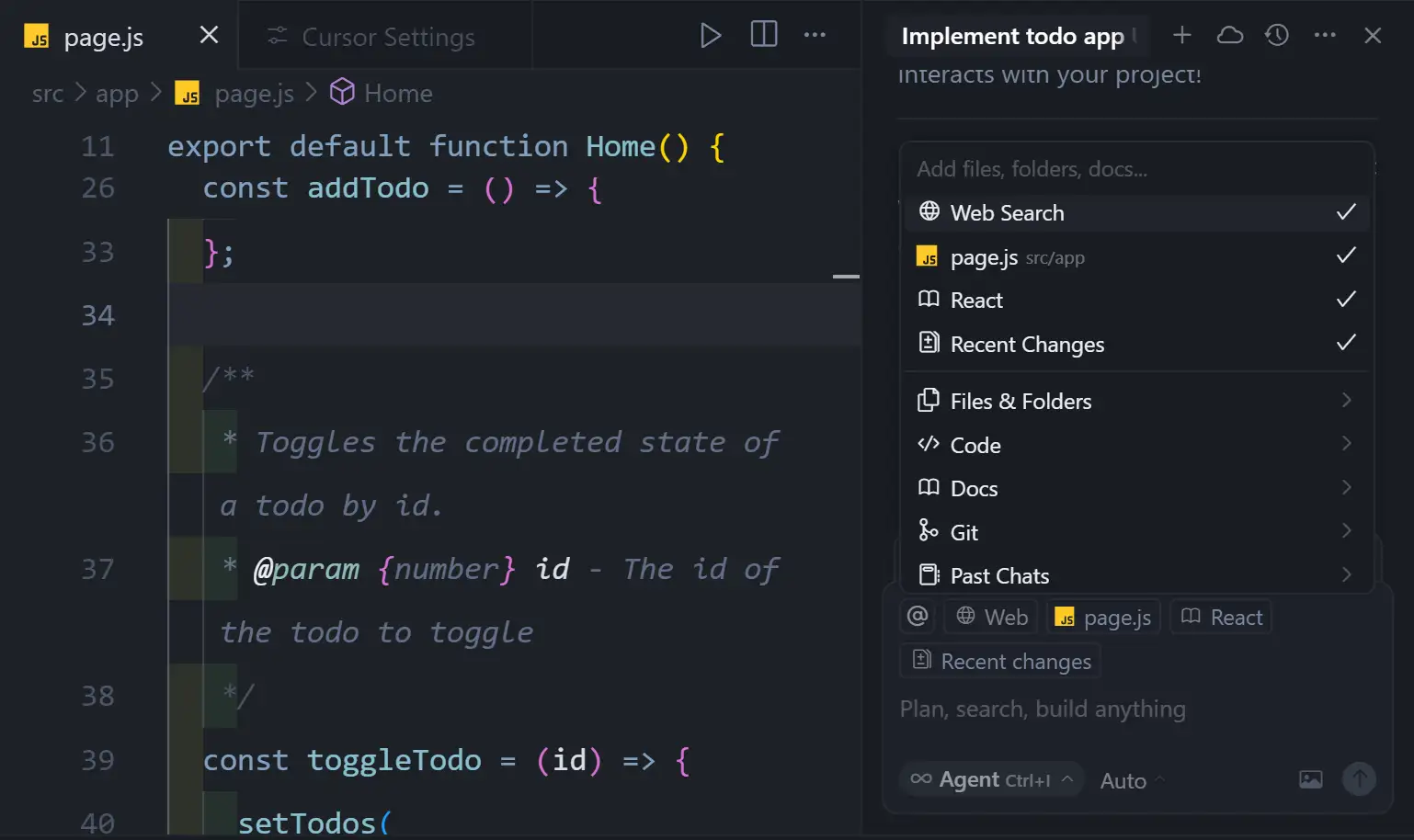Disable the React docs context checkmark
This screenshot has height=840, width=1414.
click(x=1345, y=300)
